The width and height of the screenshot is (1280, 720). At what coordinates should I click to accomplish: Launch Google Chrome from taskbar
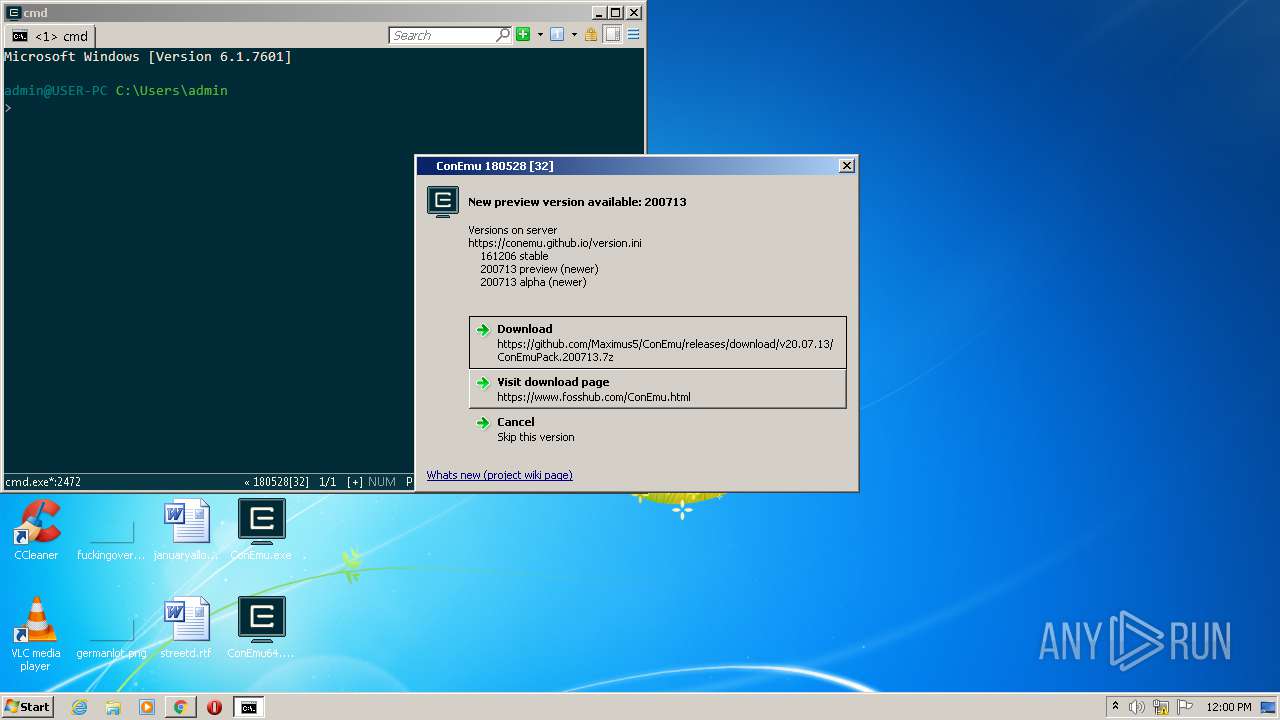click(x=180, y=707)
